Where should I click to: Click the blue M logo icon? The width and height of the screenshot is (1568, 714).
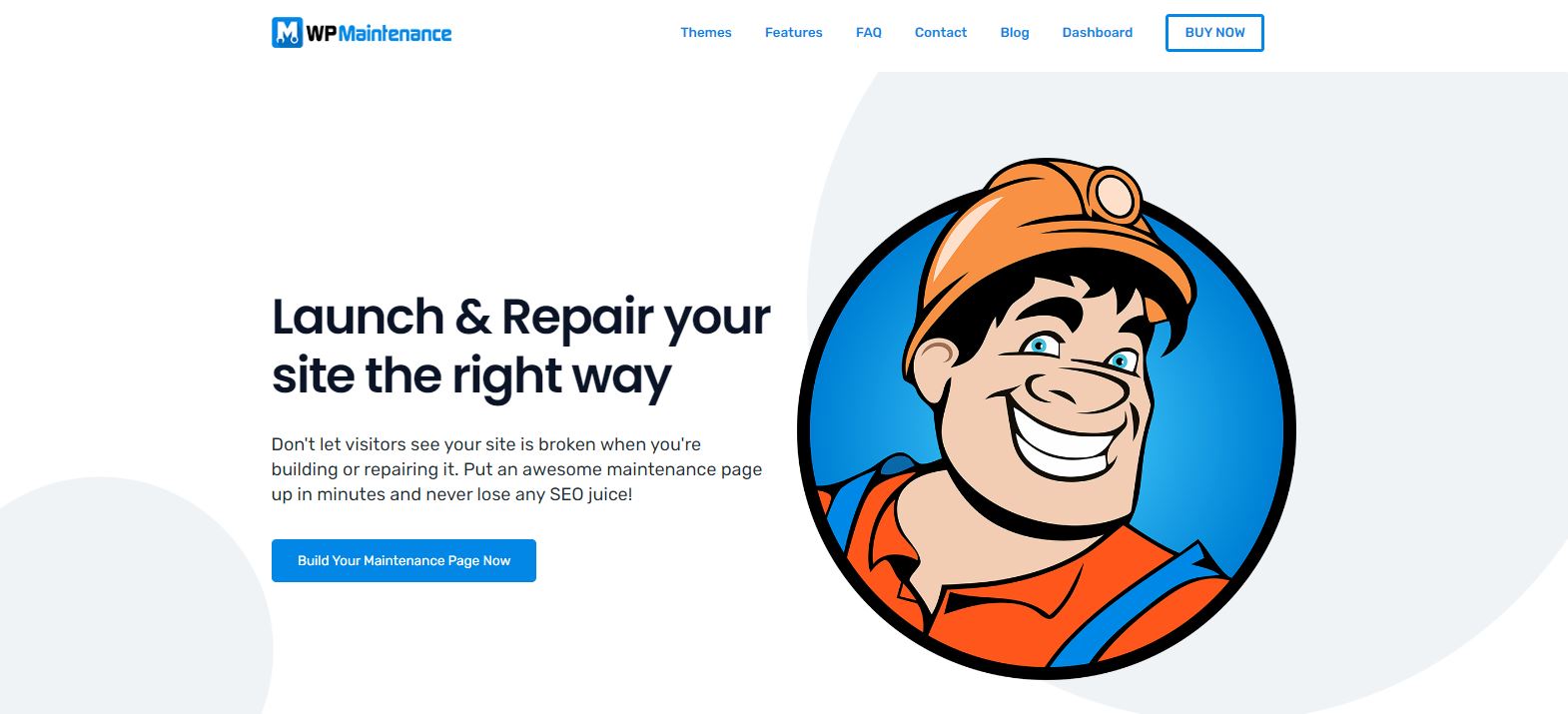(x=287, y=32)
